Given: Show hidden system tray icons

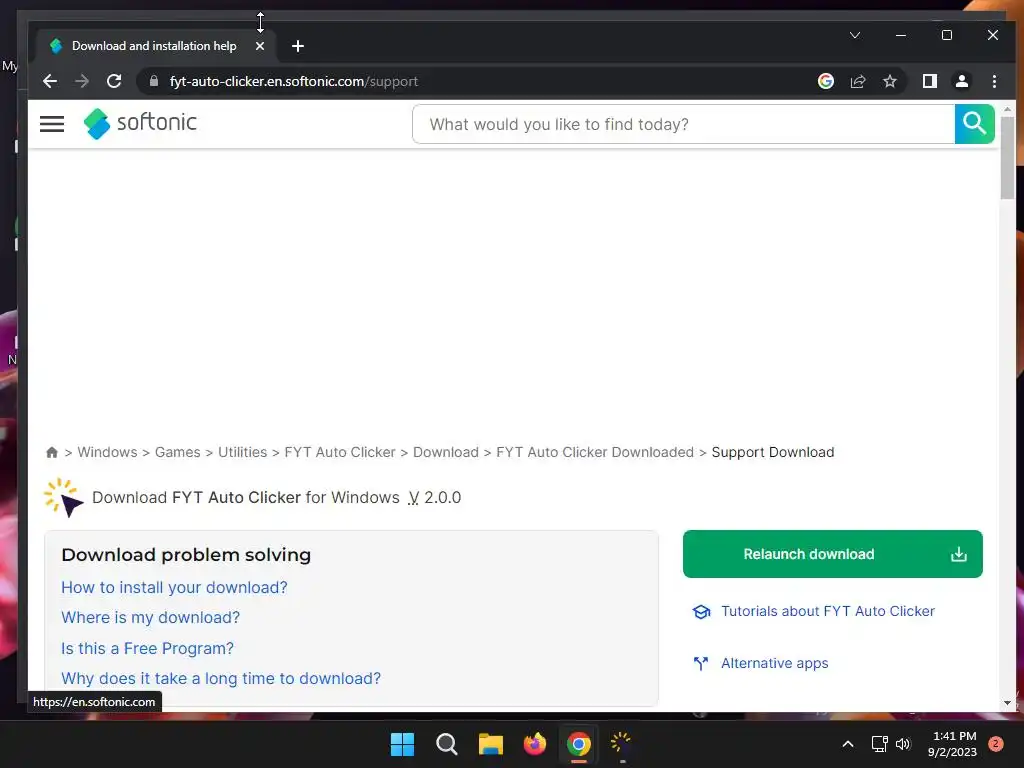Looking at the screenshot, I should 848,744.
